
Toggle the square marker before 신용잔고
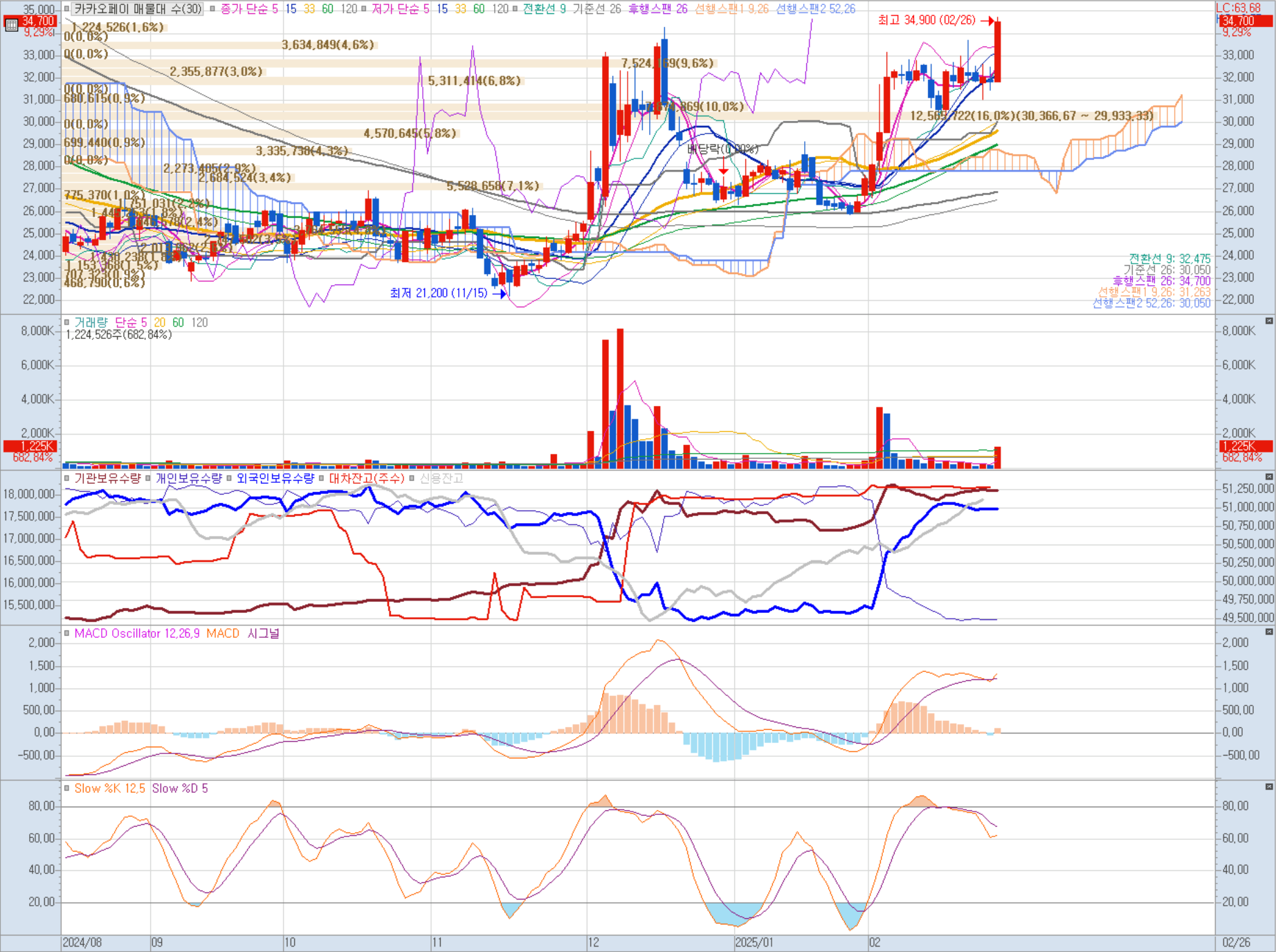point(412,478)
